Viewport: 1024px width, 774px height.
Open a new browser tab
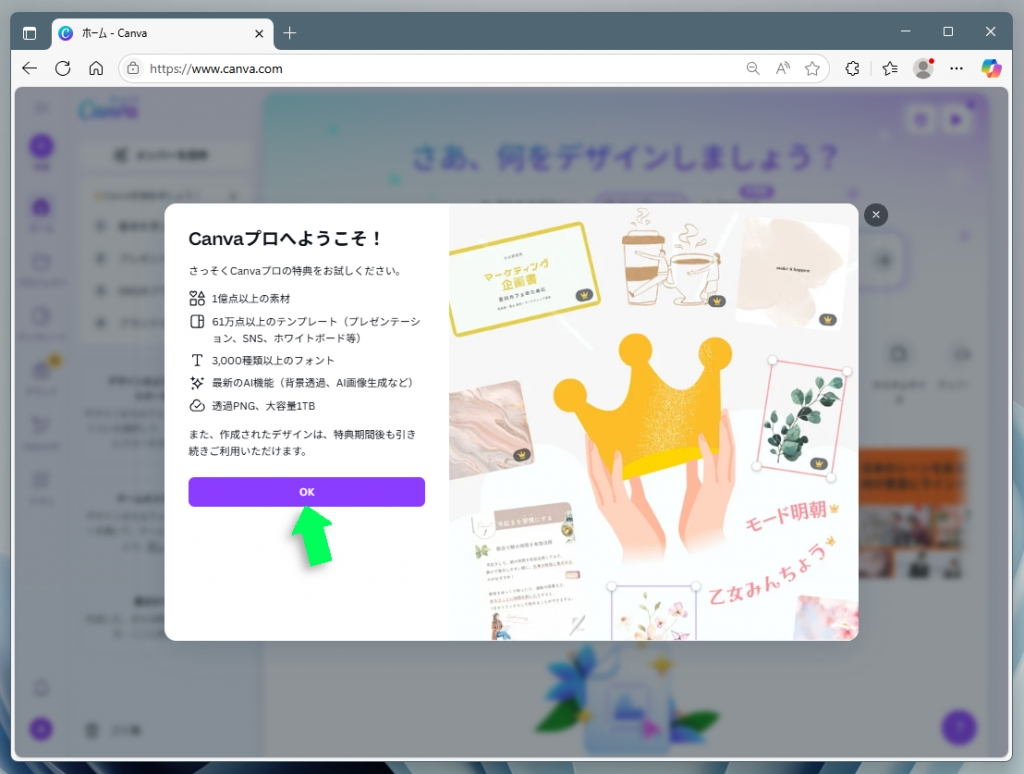pyautogui.click(x=289, y=32)
